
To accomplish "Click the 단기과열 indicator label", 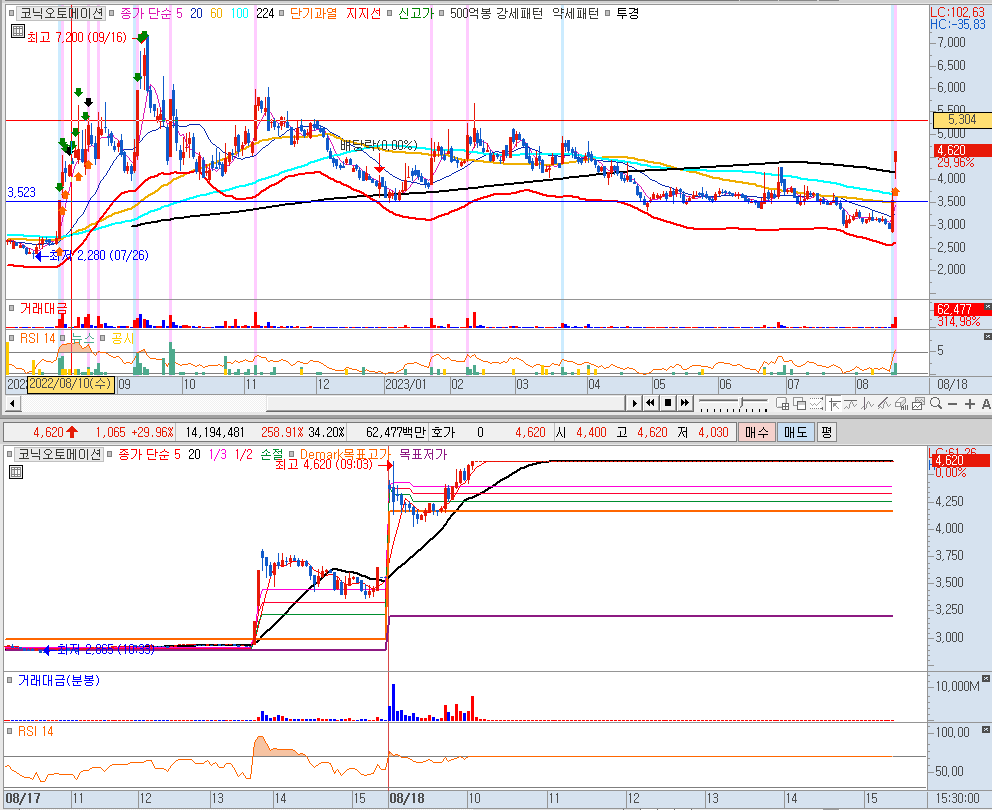I will [313, 13].
